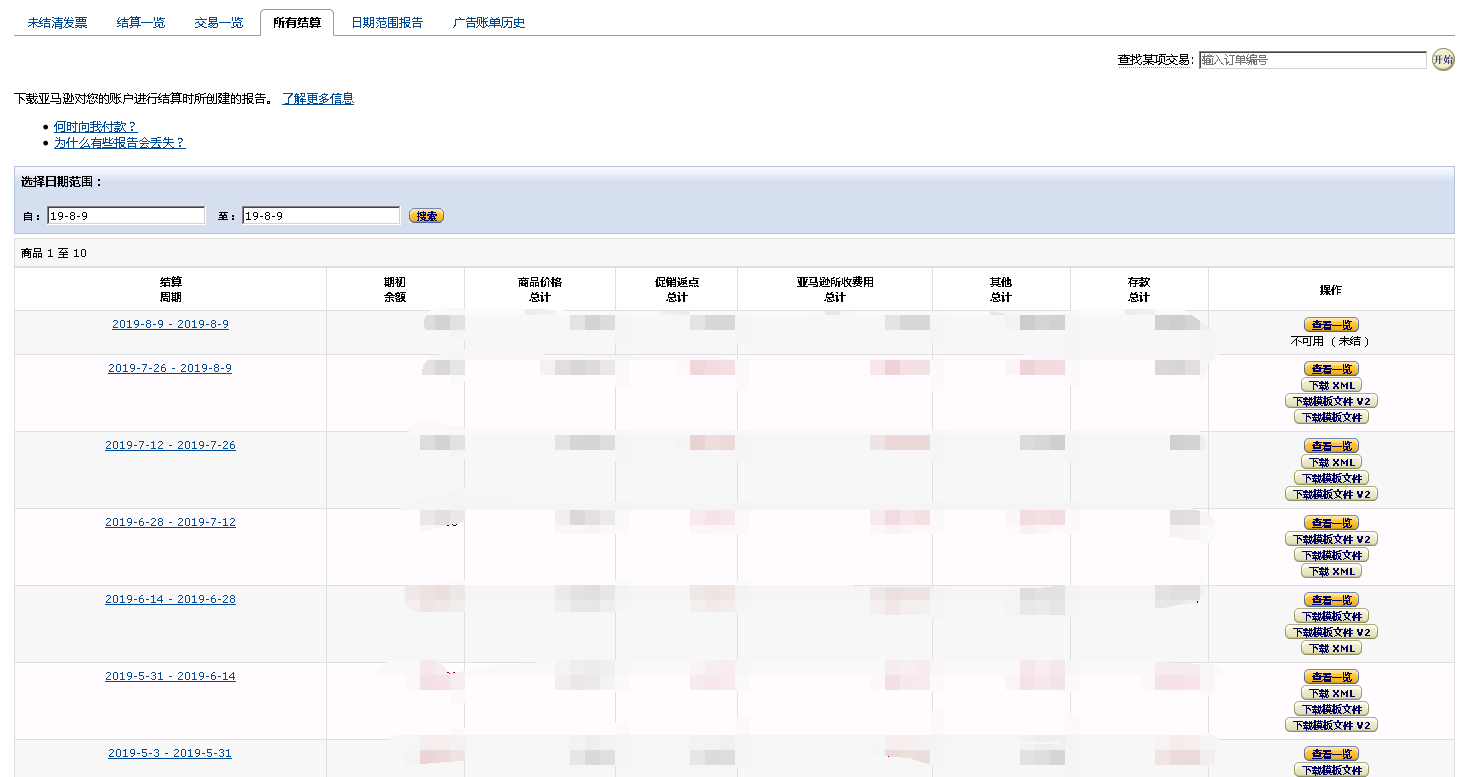
Task: Switch to the 结算一览 tab
Action: coord(141,22)
